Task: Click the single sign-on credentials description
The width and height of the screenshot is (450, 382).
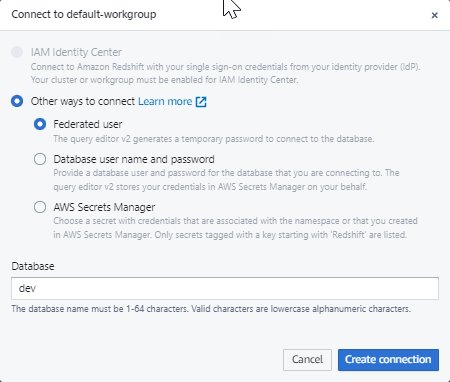Action: pos(226,73)
